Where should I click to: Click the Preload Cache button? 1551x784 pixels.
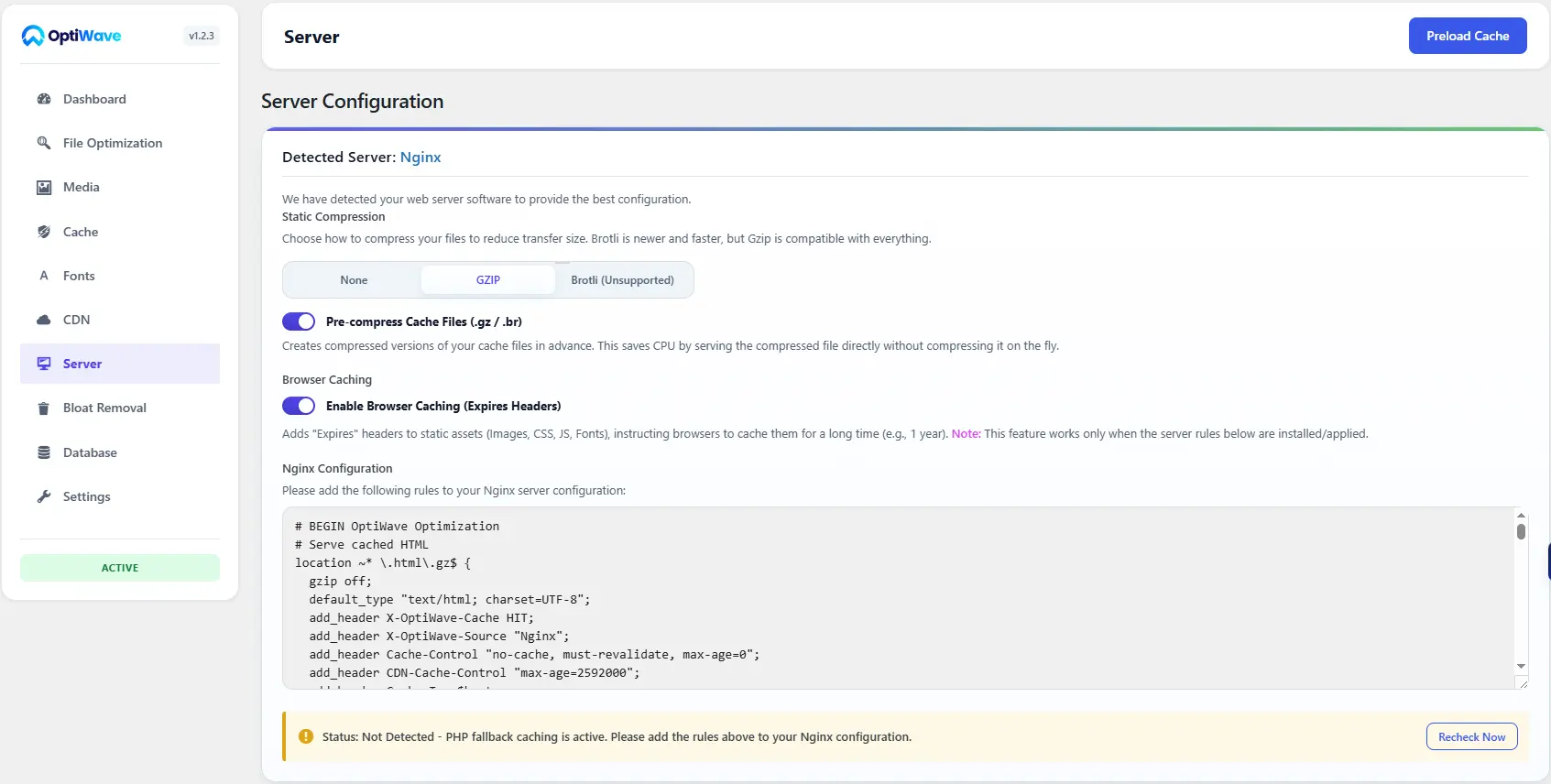[x=1468, y=36]
